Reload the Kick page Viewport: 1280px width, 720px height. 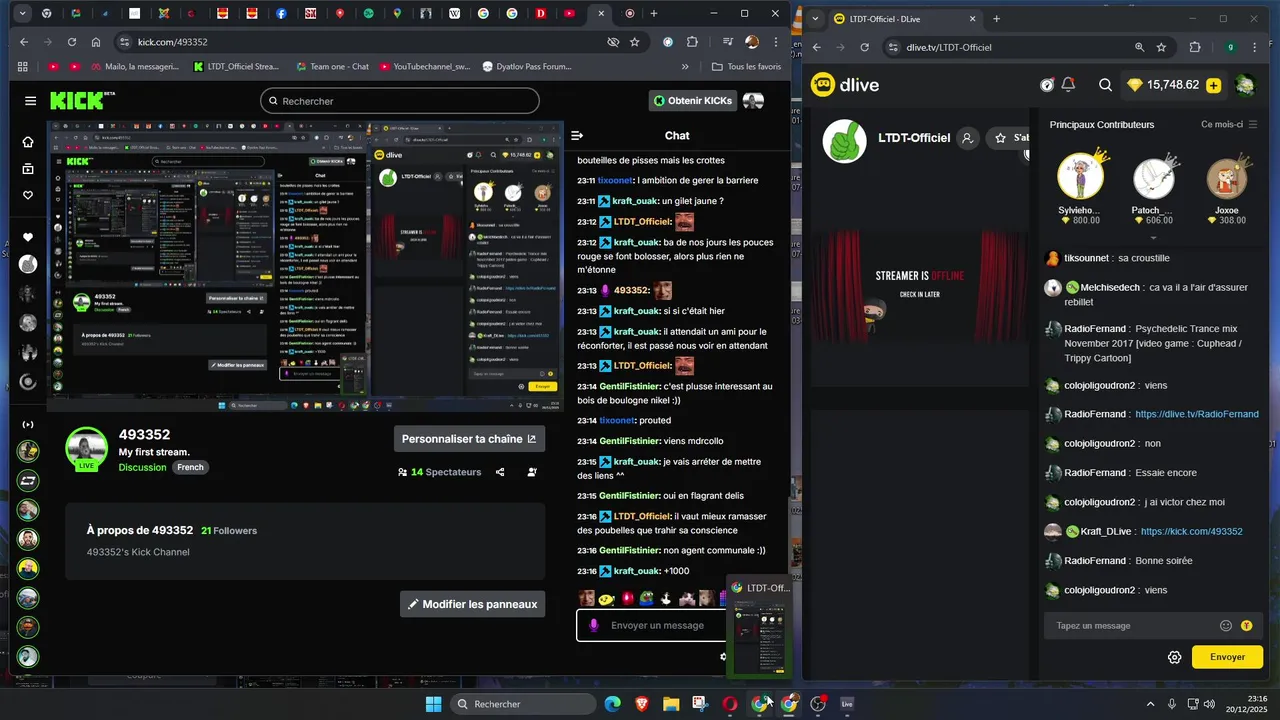tap(72, 42)
